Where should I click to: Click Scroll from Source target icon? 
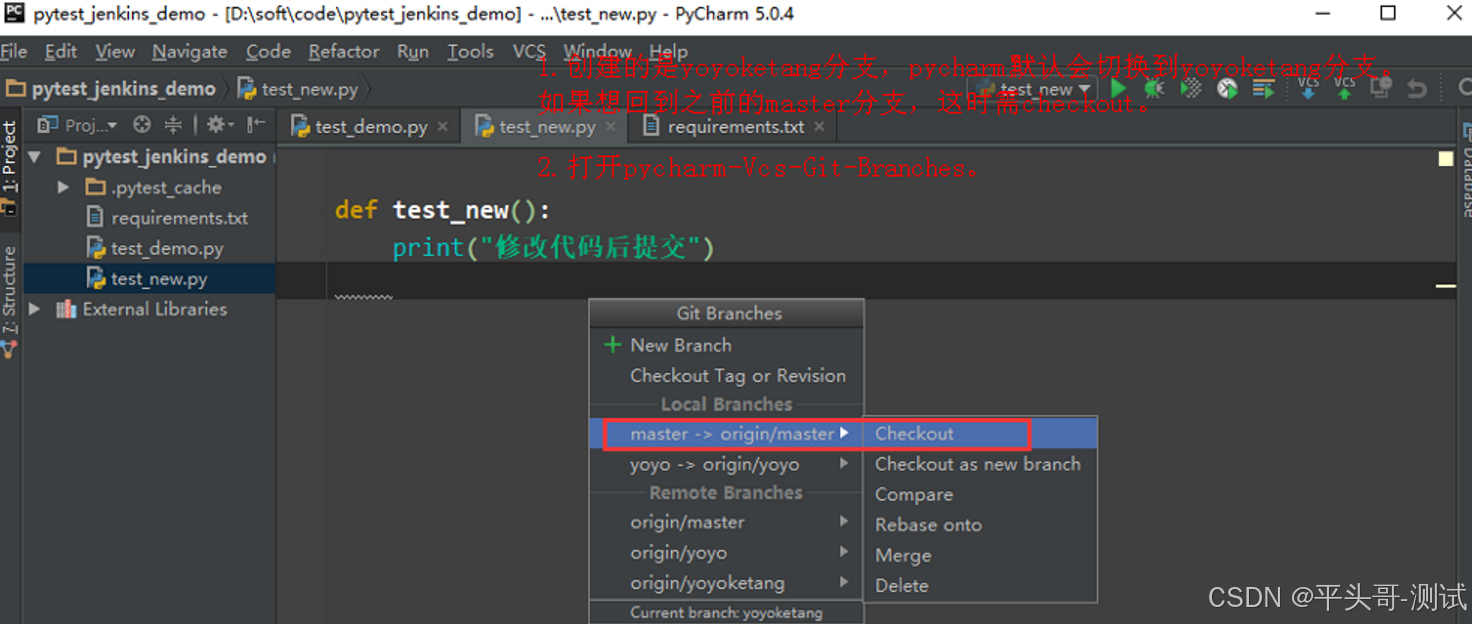(x=143, y=124)
